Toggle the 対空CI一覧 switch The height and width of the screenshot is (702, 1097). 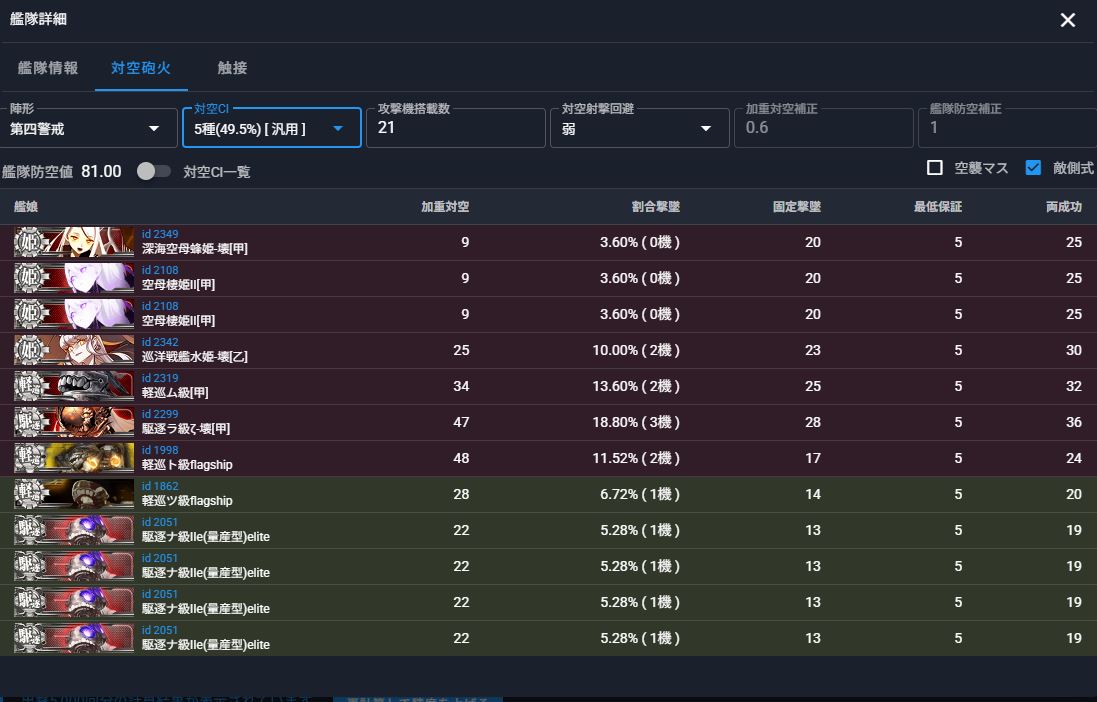(153, 171)
